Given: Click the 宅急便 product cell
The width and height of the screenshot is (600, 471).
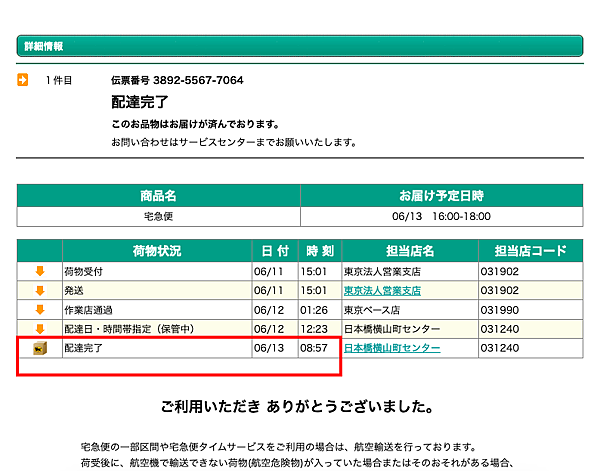Looking at the screenshot, I should [x=158, y=217].
